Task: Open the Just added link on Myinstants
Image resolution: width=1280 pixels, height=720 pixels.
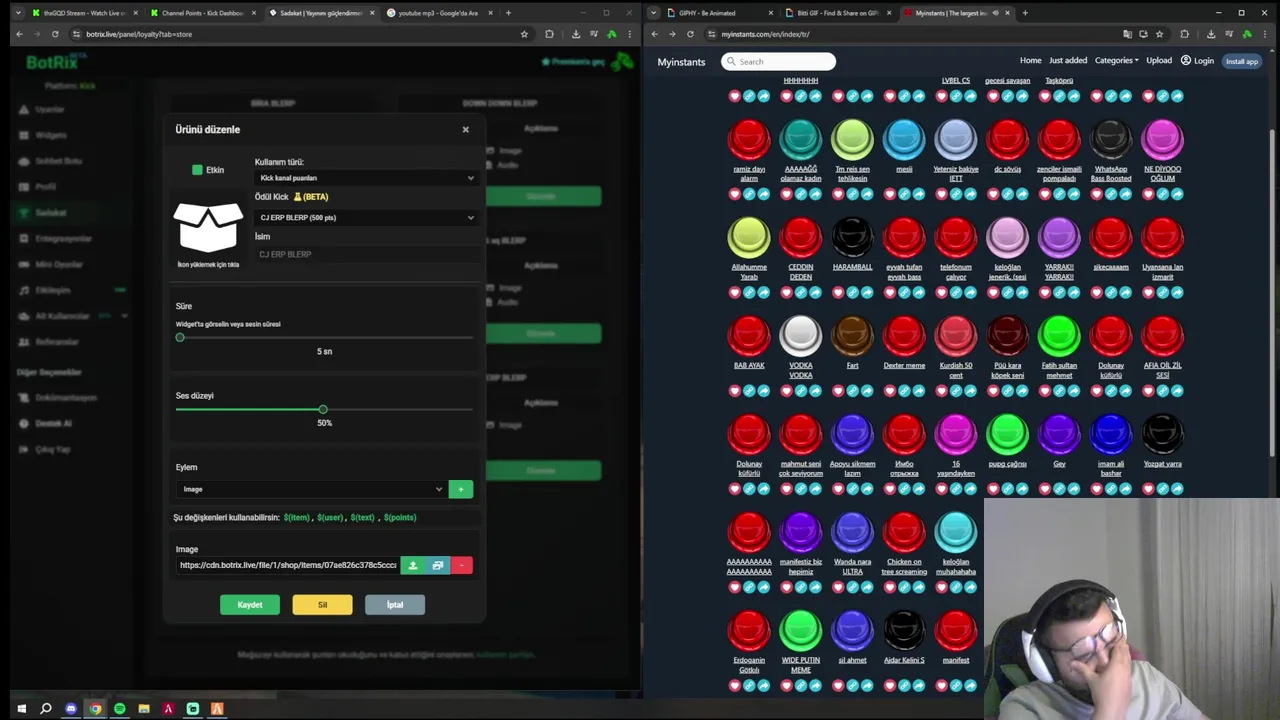Action: pyautogui.click(x=1068, y=61)
